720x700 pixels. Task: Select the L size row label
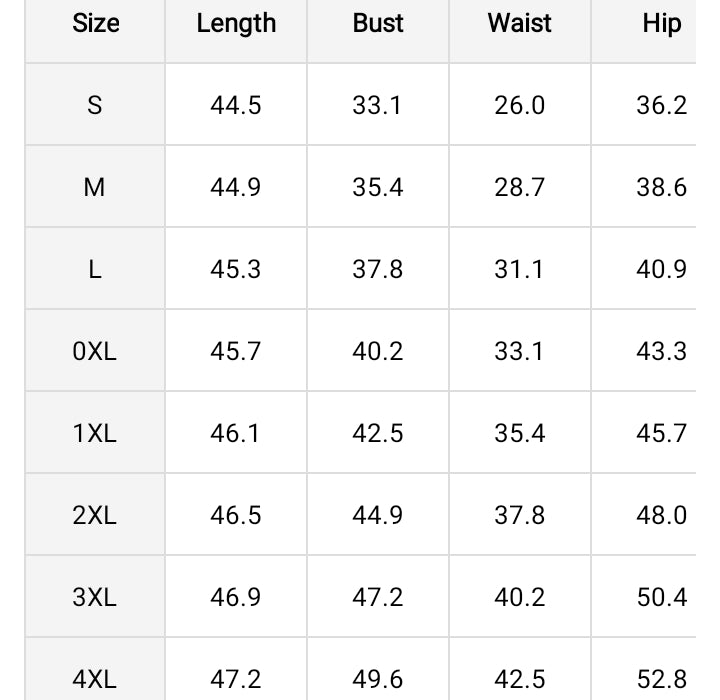(x=95, y=269)
